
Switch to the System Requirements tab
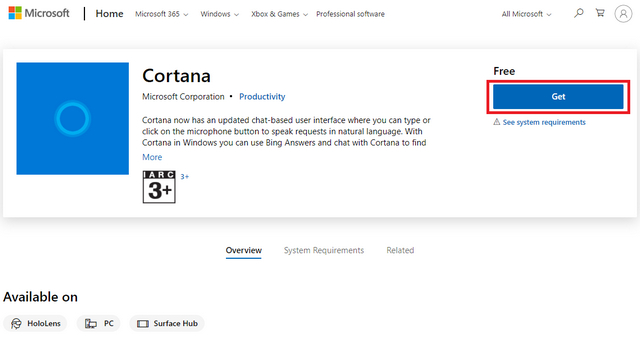[x=324, y=250]
